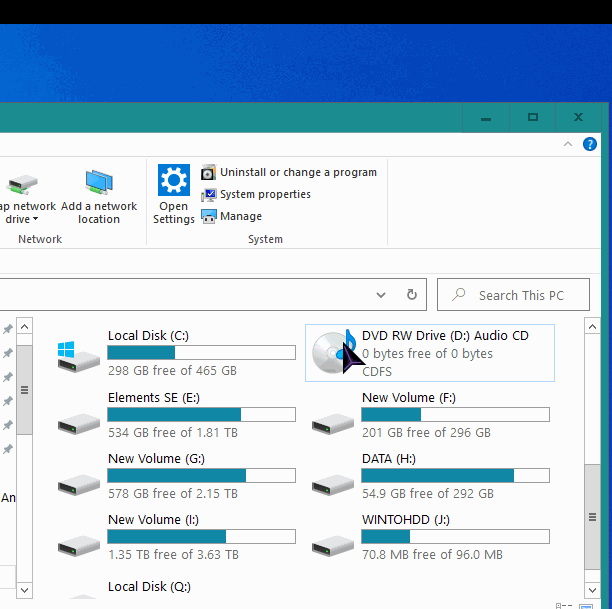Select the Local Disk (C:) Windows drive icon
This screenshot has width=612, height=609.
79,354
